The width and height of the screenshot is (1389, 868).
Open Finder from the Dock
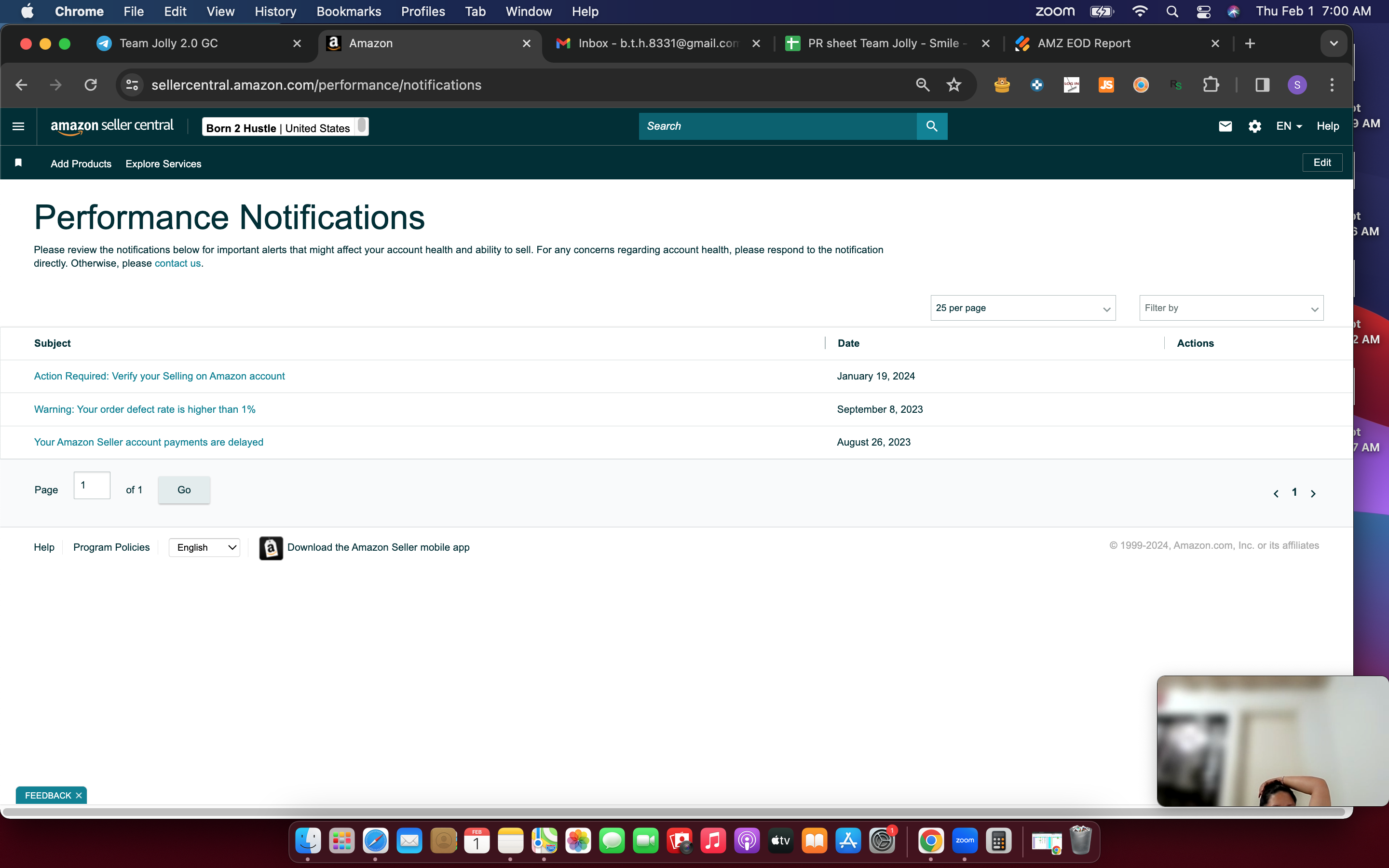click(308, 841)
